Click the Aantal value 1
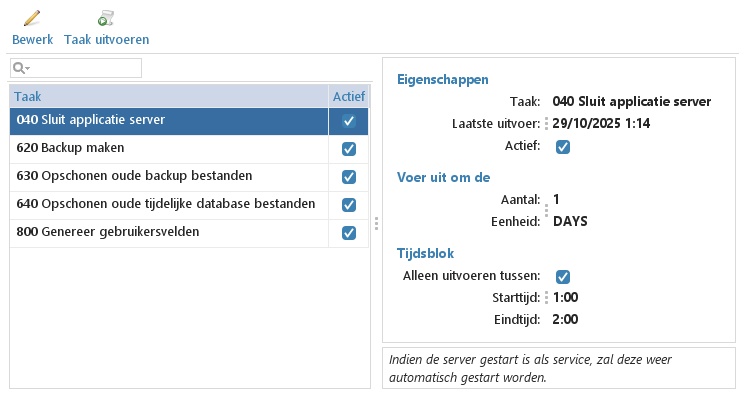This screenshot has height=394, width=744. 556,199
